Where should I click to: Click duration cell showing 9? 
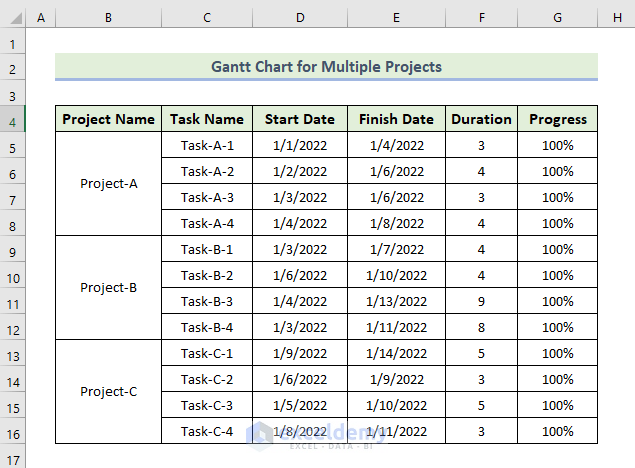coord(481,302)
